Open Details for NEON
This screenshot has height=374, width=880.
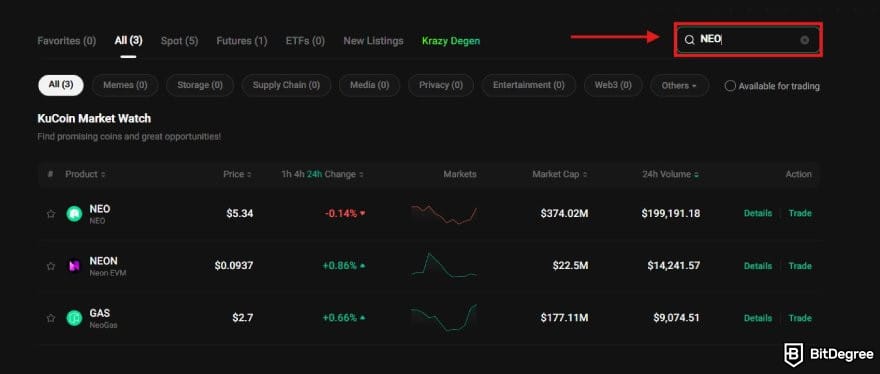[x=758, y=266]
